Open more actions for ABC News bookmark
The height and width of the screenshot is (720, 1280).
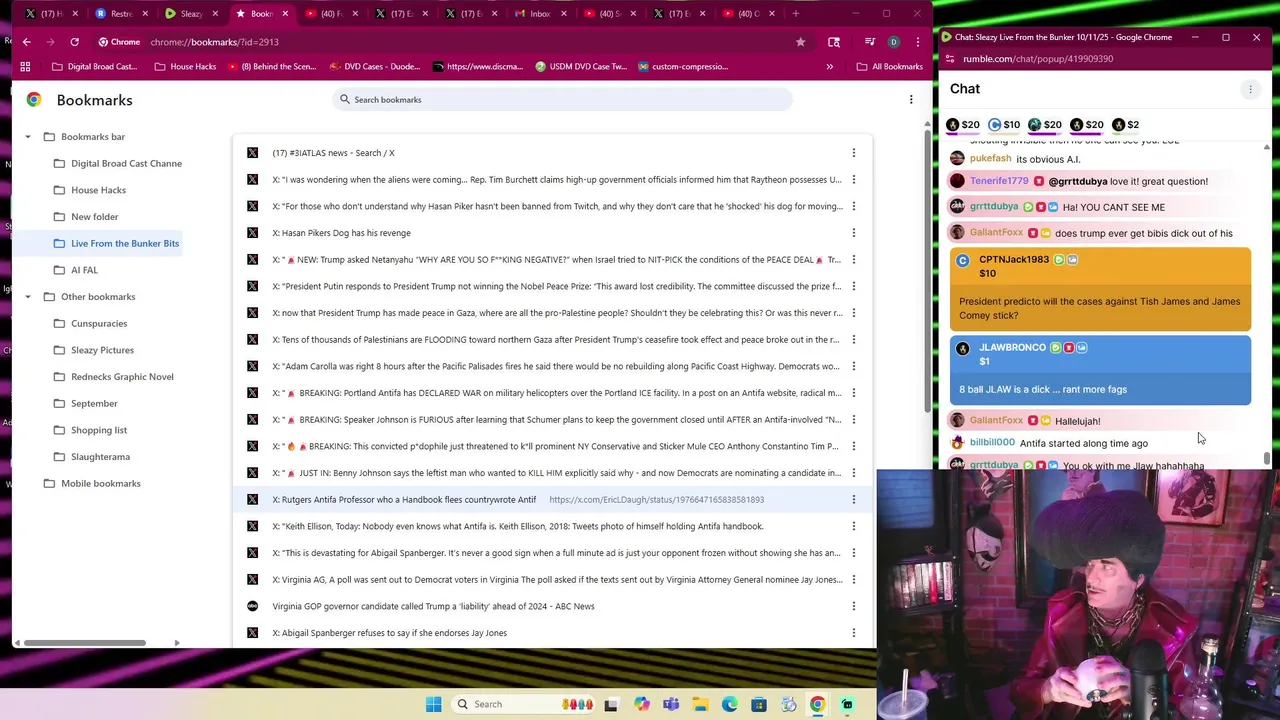pyautogui.click(x=854, y=606)
